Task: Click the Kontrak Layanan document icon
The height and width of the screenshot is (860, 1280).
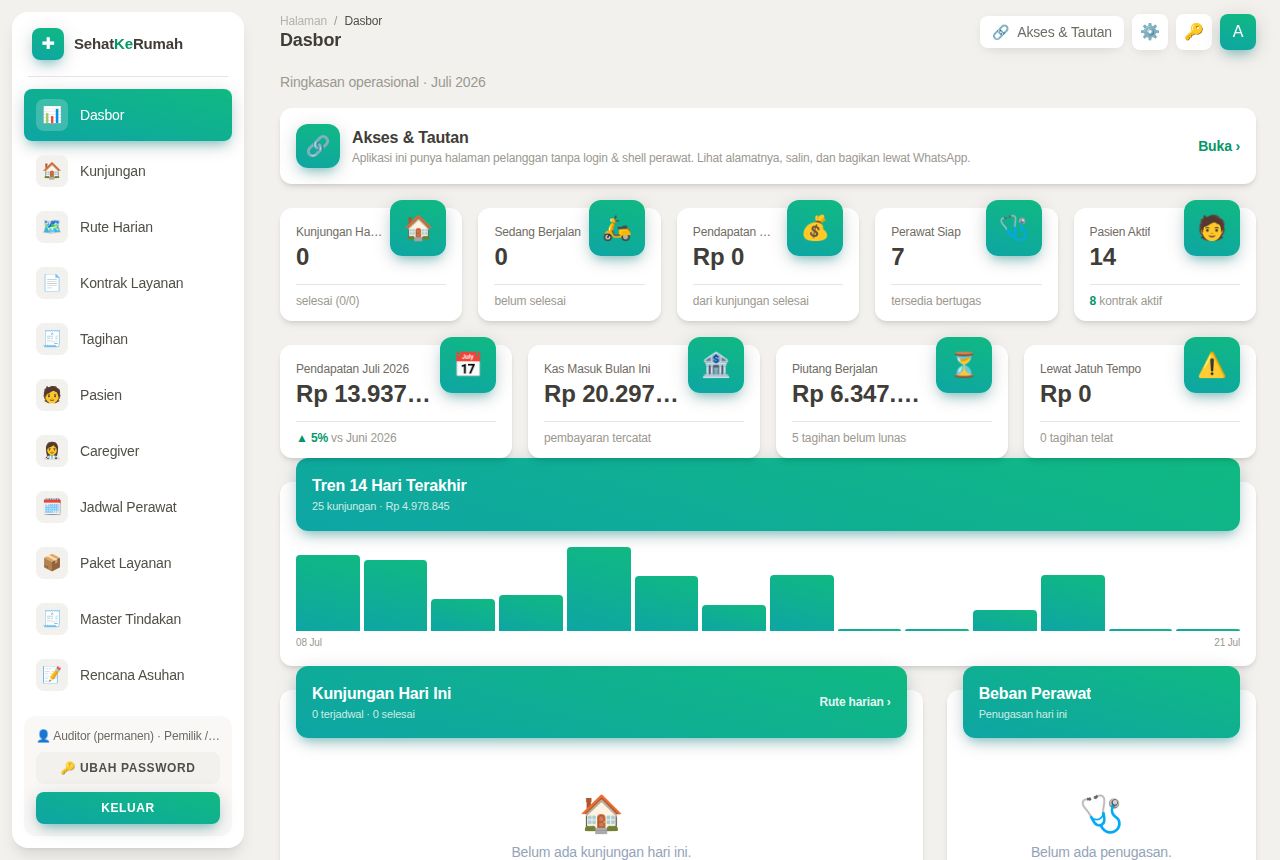Action: point(52,283)
